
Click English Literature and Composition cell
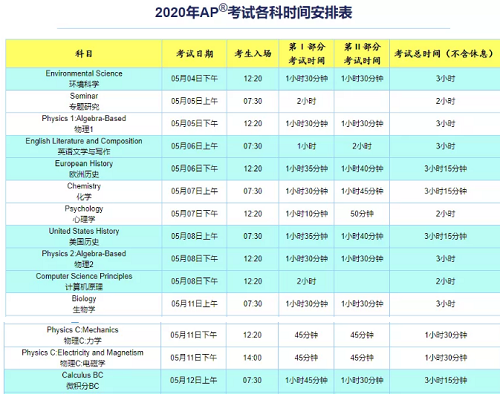point(84,146)
